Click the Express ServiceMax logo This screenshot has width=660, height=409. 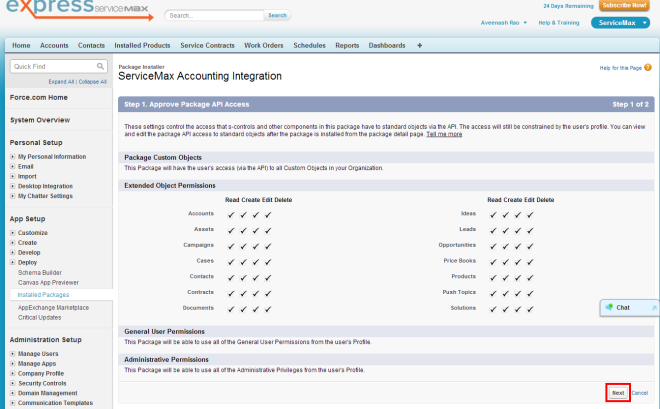point(77,13)
